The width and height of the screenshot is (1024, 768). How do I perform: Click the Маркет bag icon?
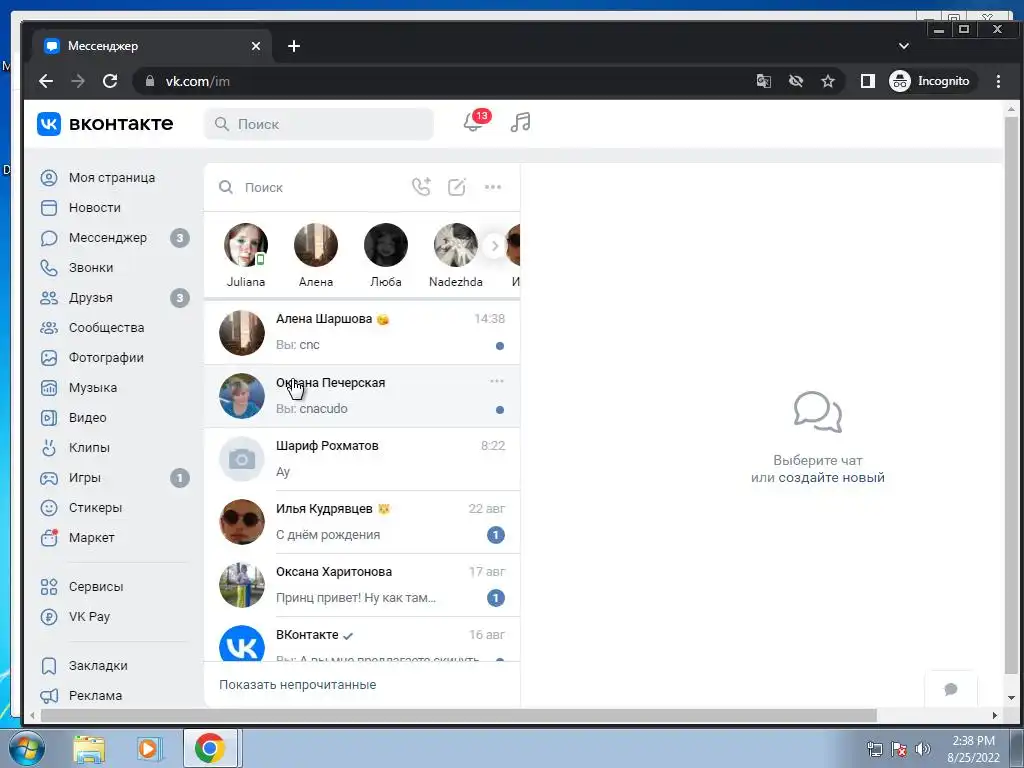49,537
